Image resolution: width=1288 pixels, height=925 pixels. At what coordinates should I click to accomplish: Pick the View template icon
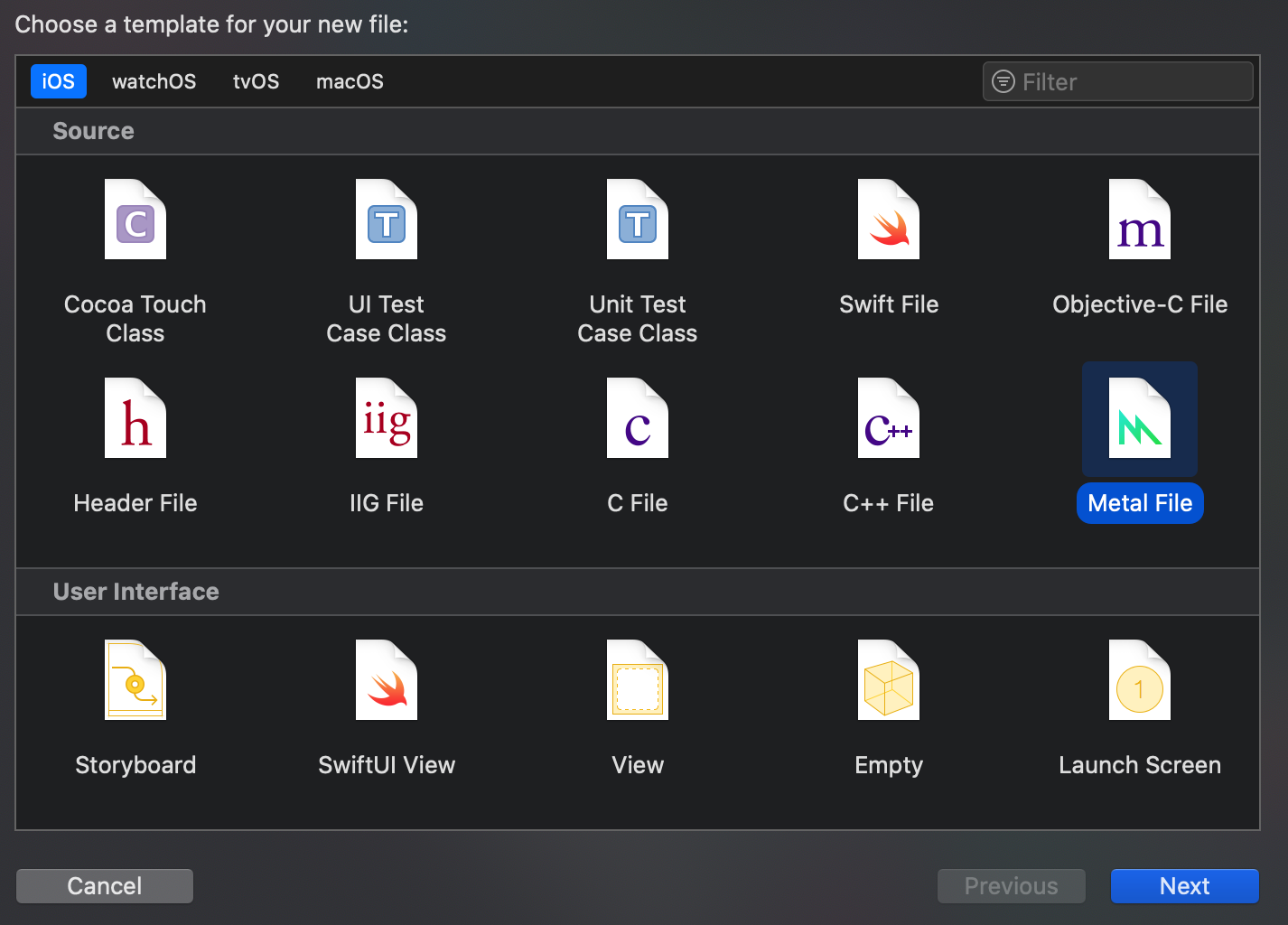click(638, 680)
